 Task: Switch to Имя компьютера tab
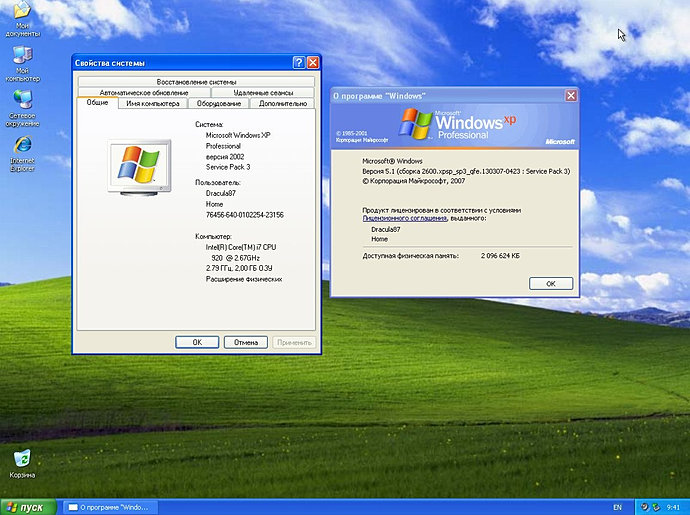coord(153,103)
